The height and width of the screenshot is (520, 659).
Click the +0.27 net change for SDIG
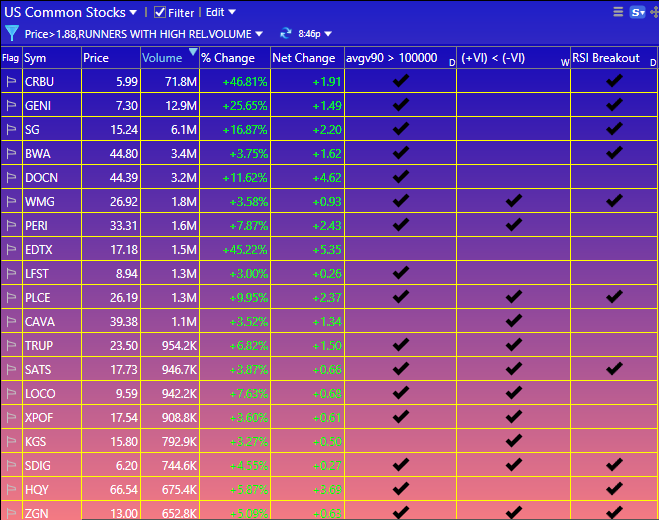[327, 465]
